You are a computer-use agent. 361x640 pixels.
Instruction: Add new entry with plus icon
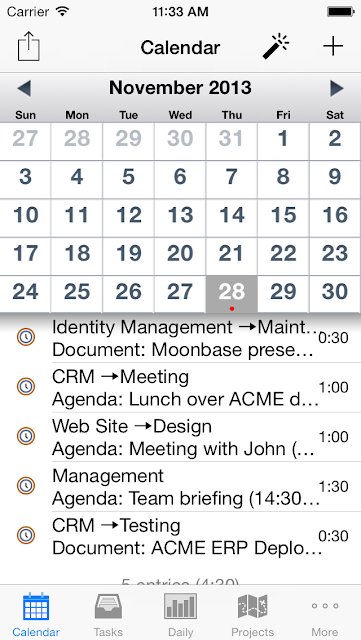coord(333,47)
